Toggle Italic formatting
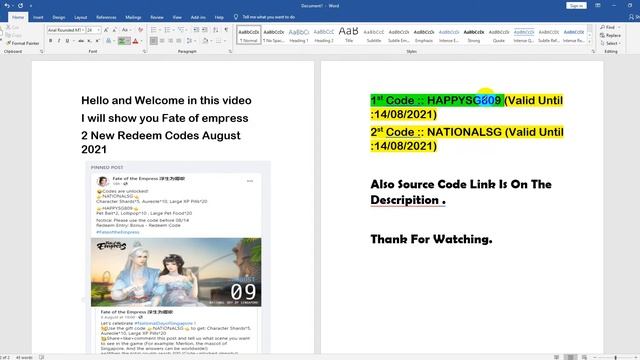The image size is (640, 360). [59, 41]
